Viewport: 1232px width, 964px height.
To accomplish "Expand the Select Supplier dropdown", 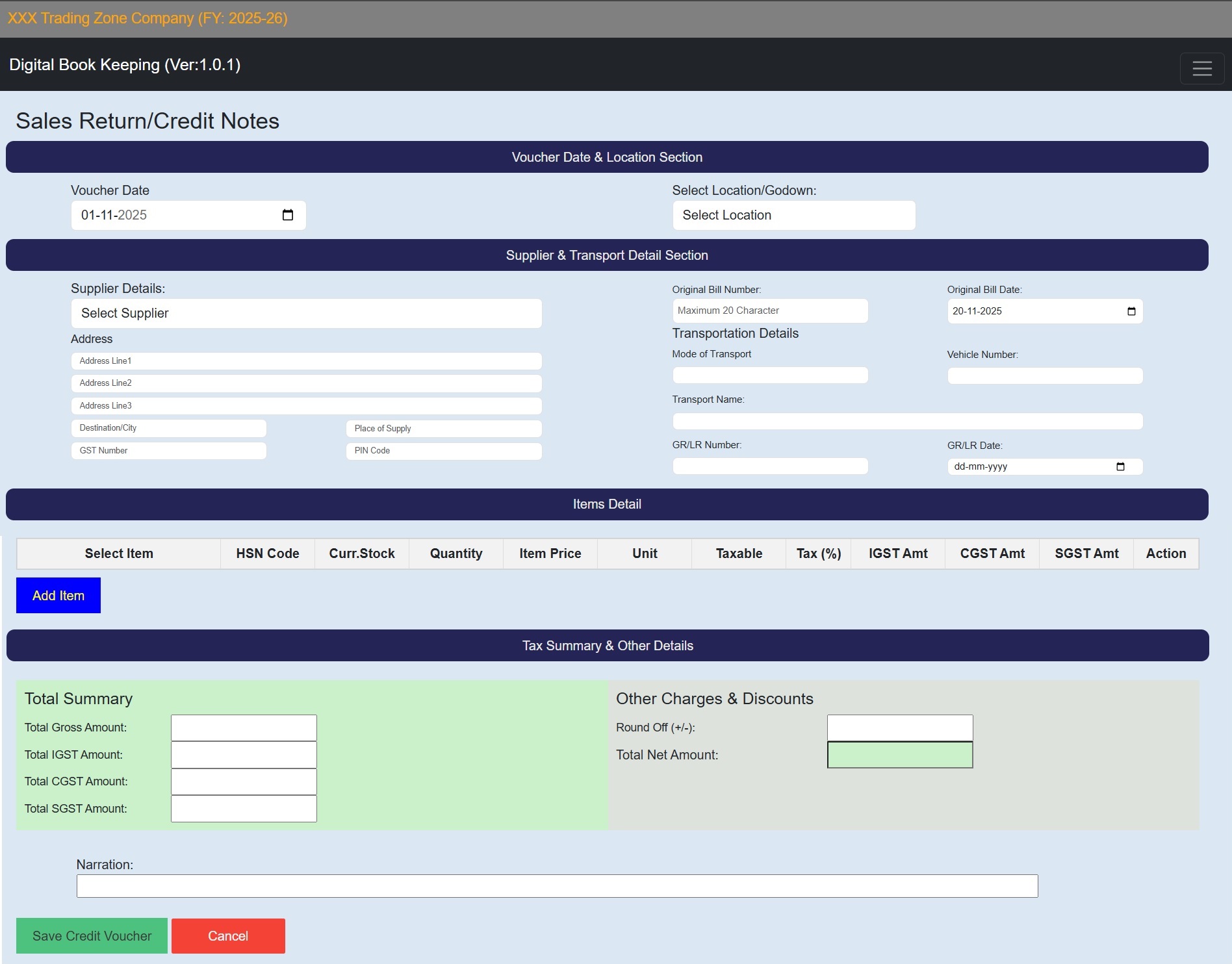I will click(306, 313).
